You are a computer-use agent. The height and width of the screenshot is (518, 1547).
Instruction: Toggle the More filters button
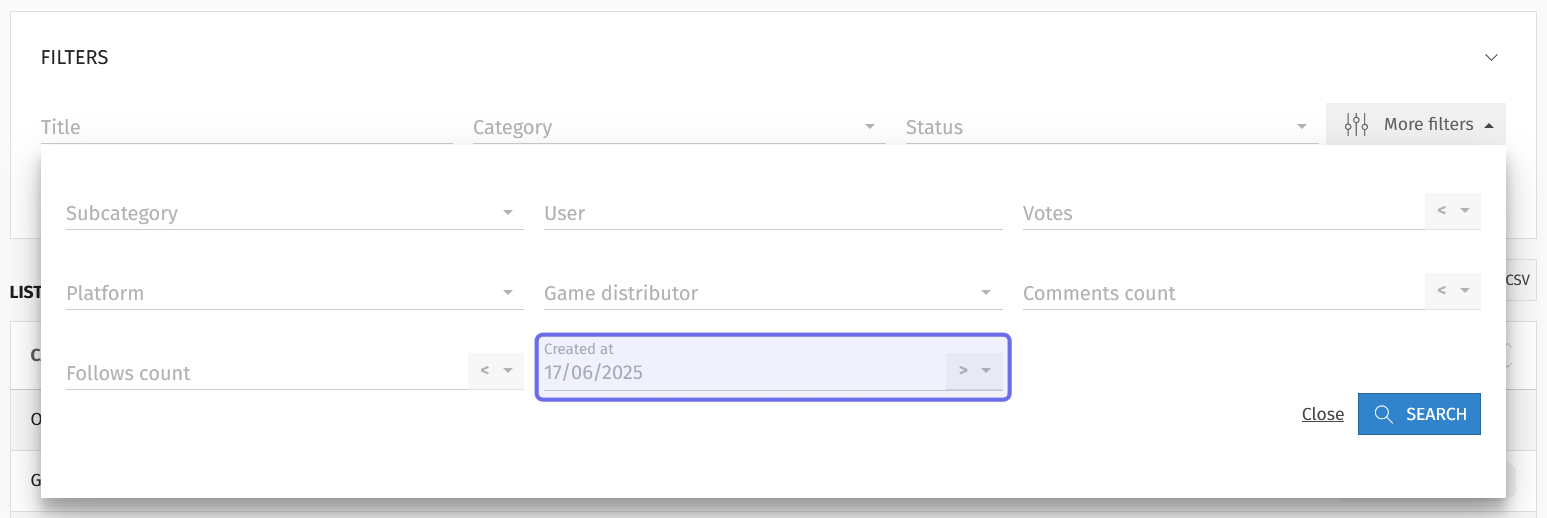[x=1416, y=125]
